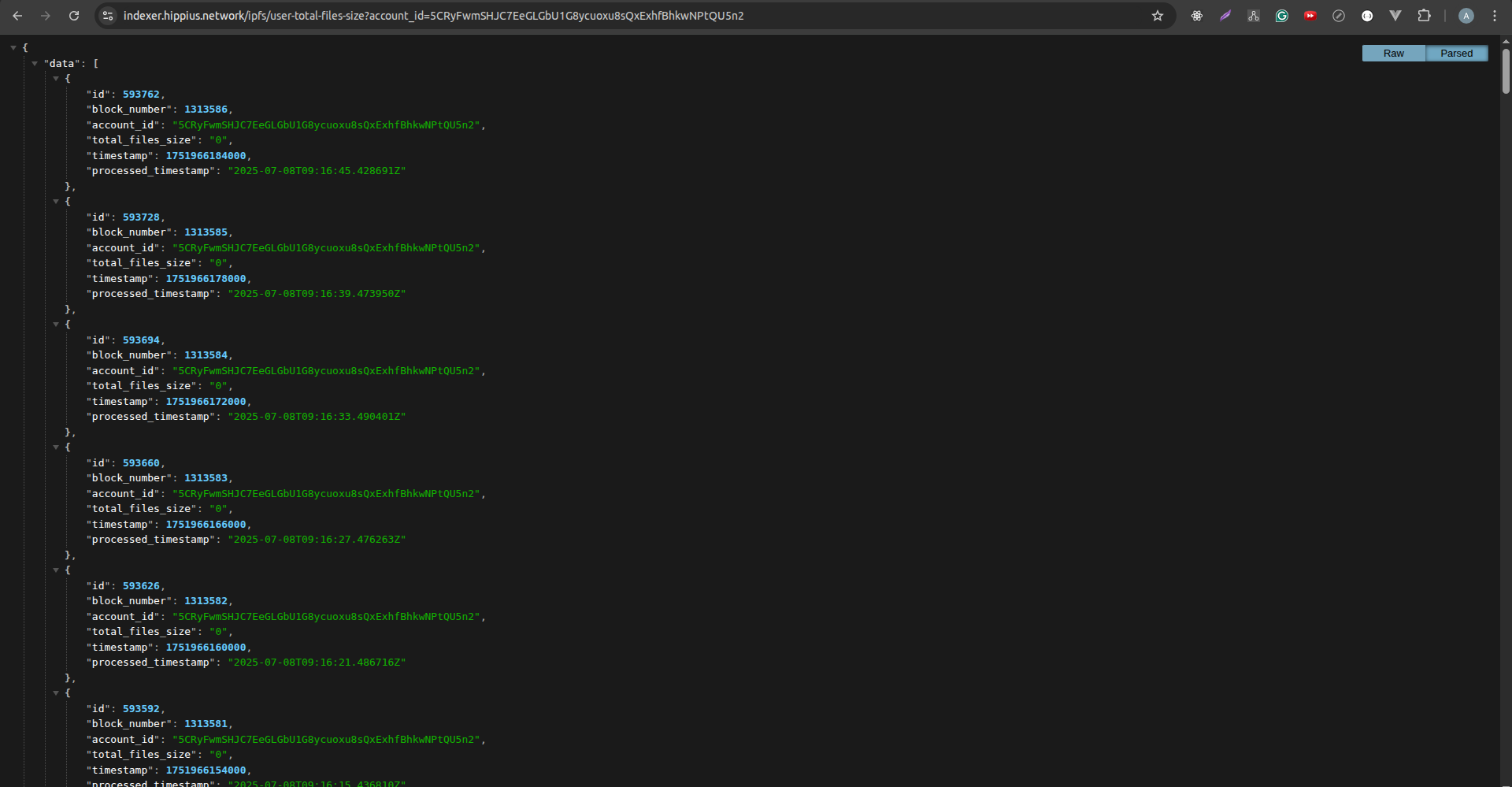Open the tree-node graph extension icon
The width and height of the screenshot is (1512, 787).
(1254, 16)
